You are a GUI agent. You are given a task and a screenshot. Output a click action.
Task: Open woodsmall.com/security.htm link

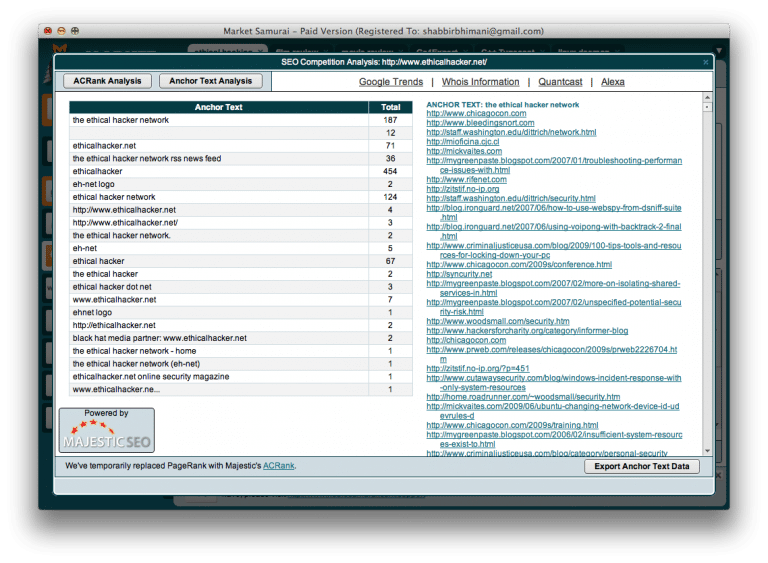pos(498,321)
